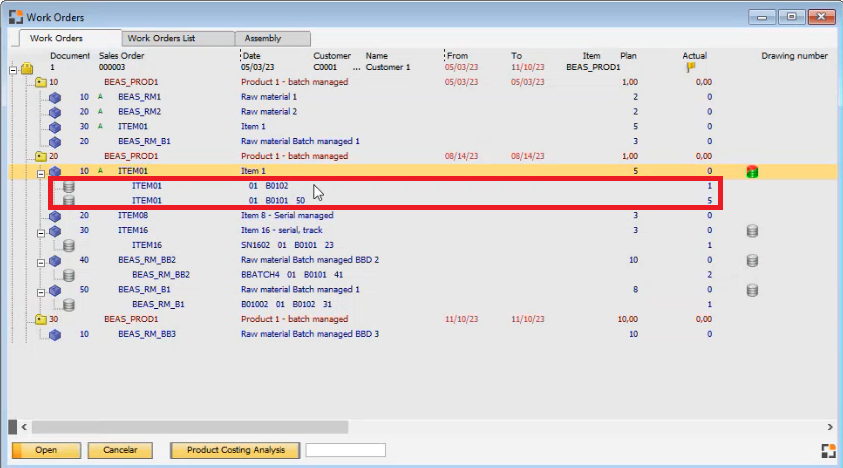Open the Assembly tab
843x468 pixels.
pos(262,39)
